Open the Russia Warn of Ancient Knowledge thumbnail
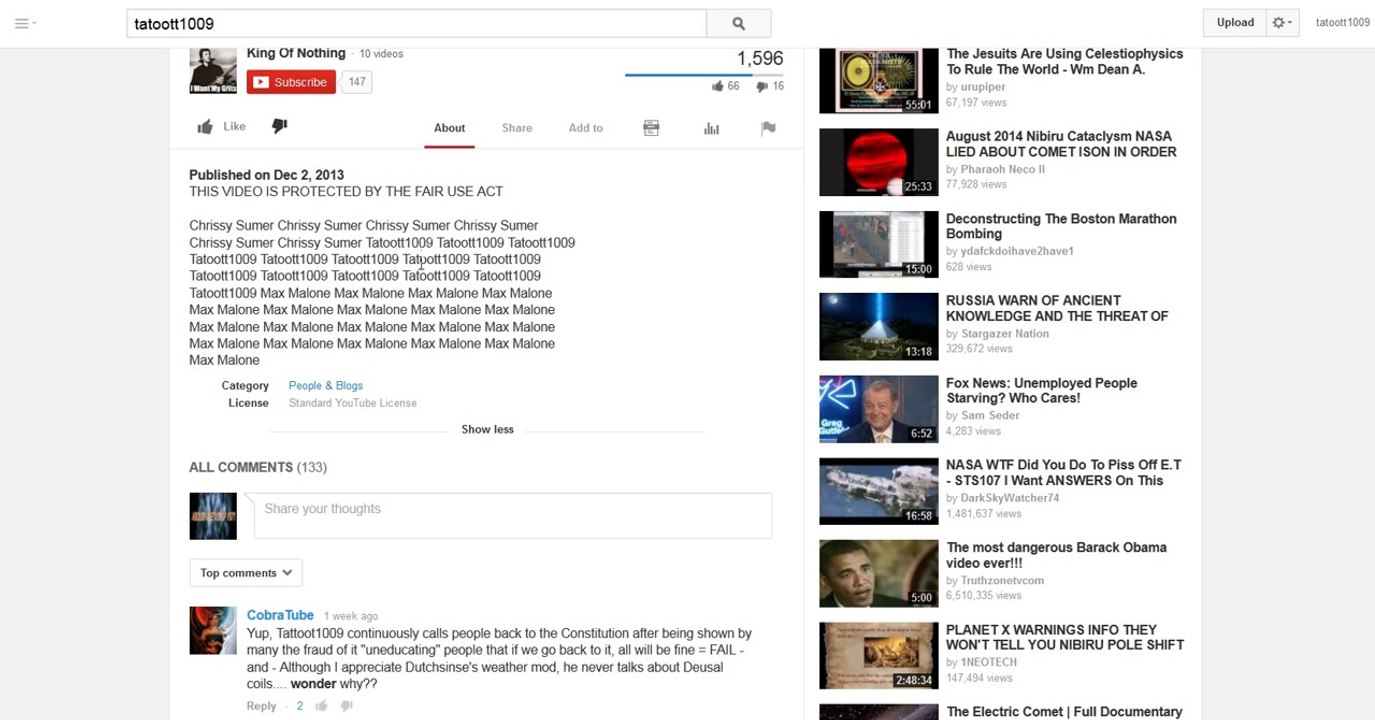This screenshot has width=1375, height=720. tap(877, 327)
